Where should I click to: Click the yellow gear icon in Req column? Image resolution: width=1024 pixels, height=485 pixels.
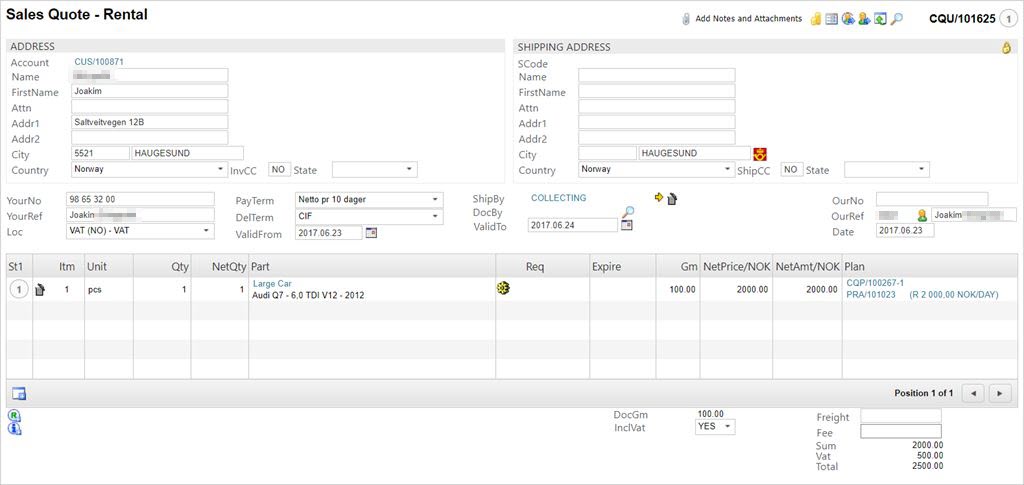503,288
